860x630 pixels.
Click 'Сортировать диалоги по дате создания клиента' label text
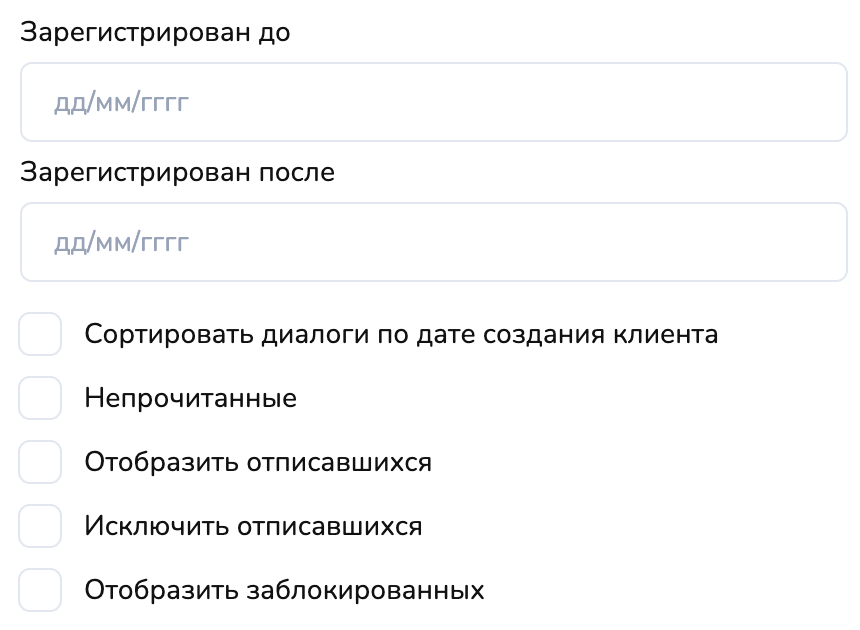point(401,334)
